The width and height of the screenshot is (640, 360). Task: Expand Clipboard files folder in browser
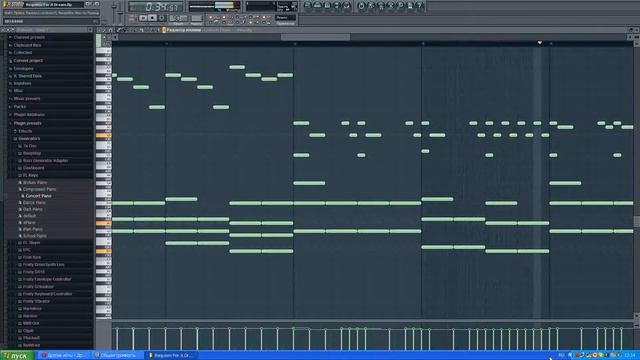click(x=27, y=45)
